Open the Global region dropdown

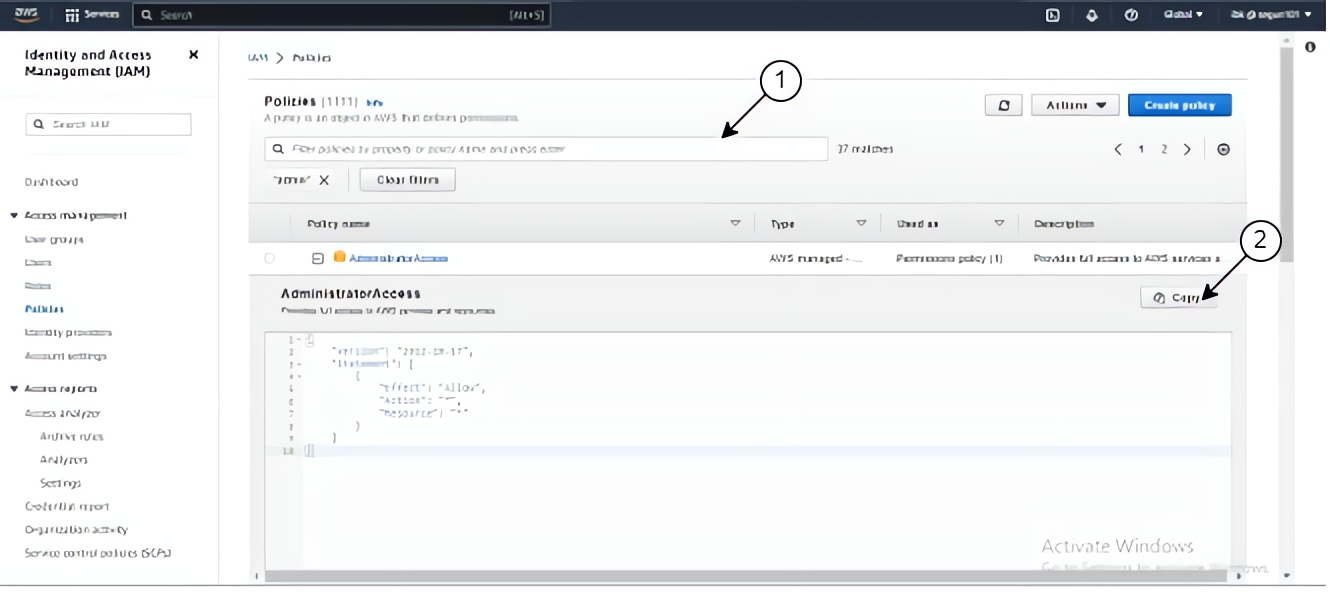[1183, 15]
